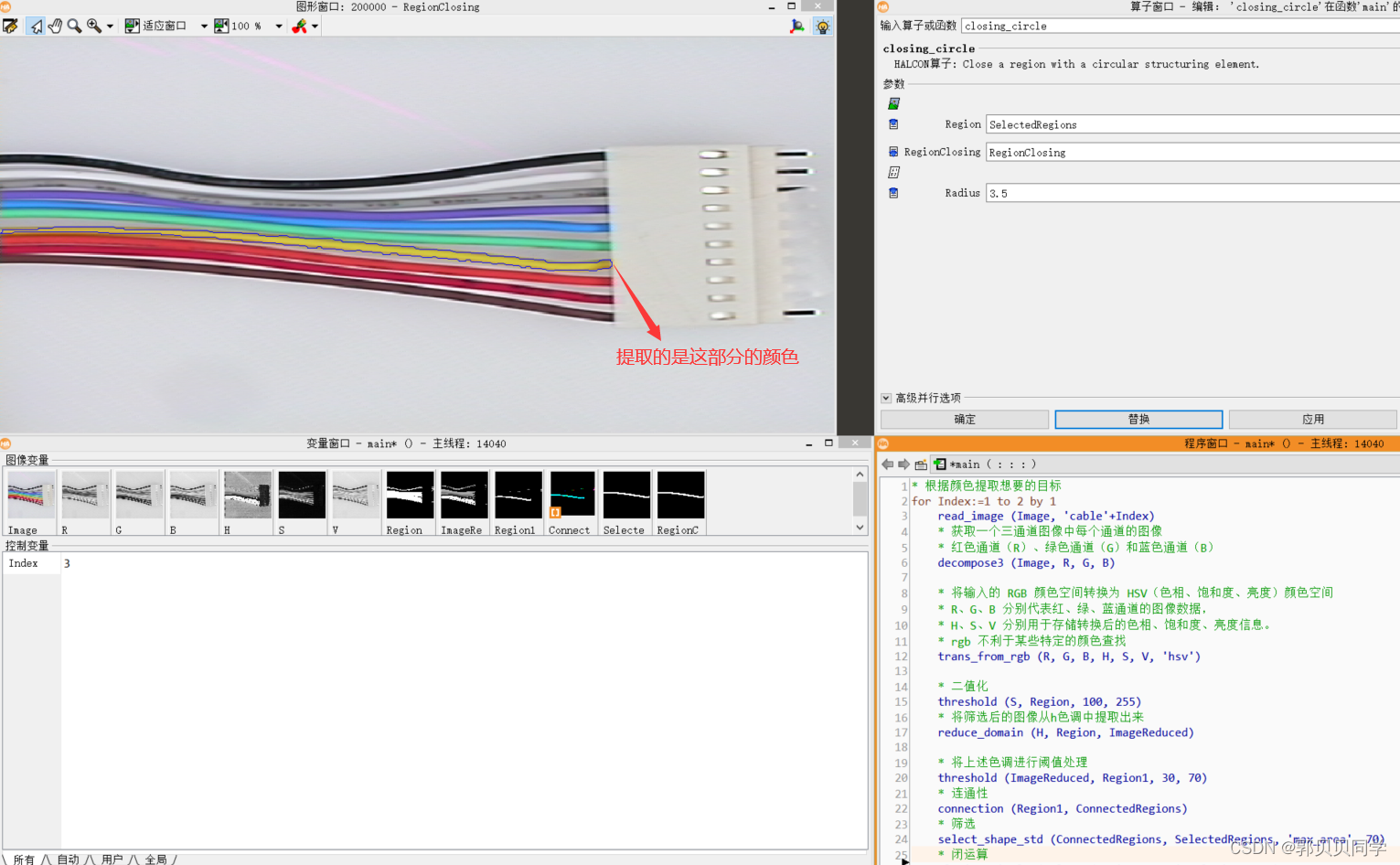The width and height of the screenshot is (1400, 865).
Task: Open the zoom tool dropdown arrow
Action: pyautogui.click(x=110, y=27)
